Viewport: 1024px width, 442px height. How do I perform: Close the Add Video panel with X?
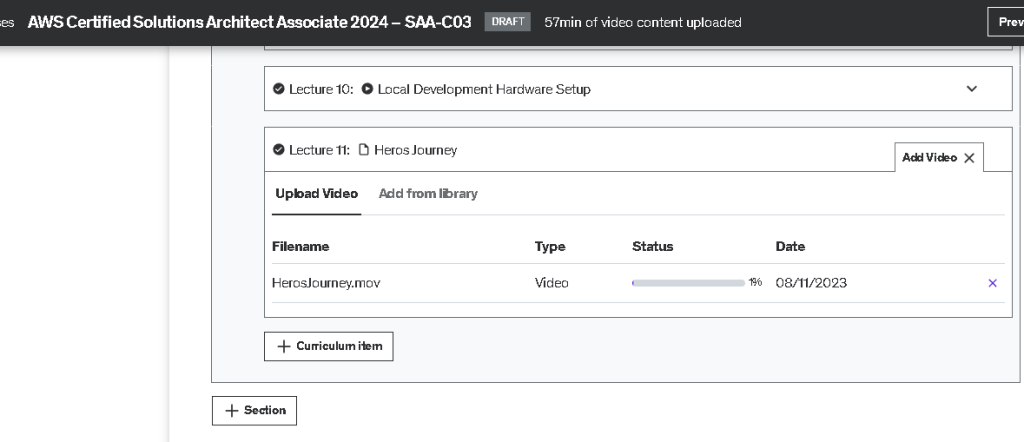coord(969,158)
